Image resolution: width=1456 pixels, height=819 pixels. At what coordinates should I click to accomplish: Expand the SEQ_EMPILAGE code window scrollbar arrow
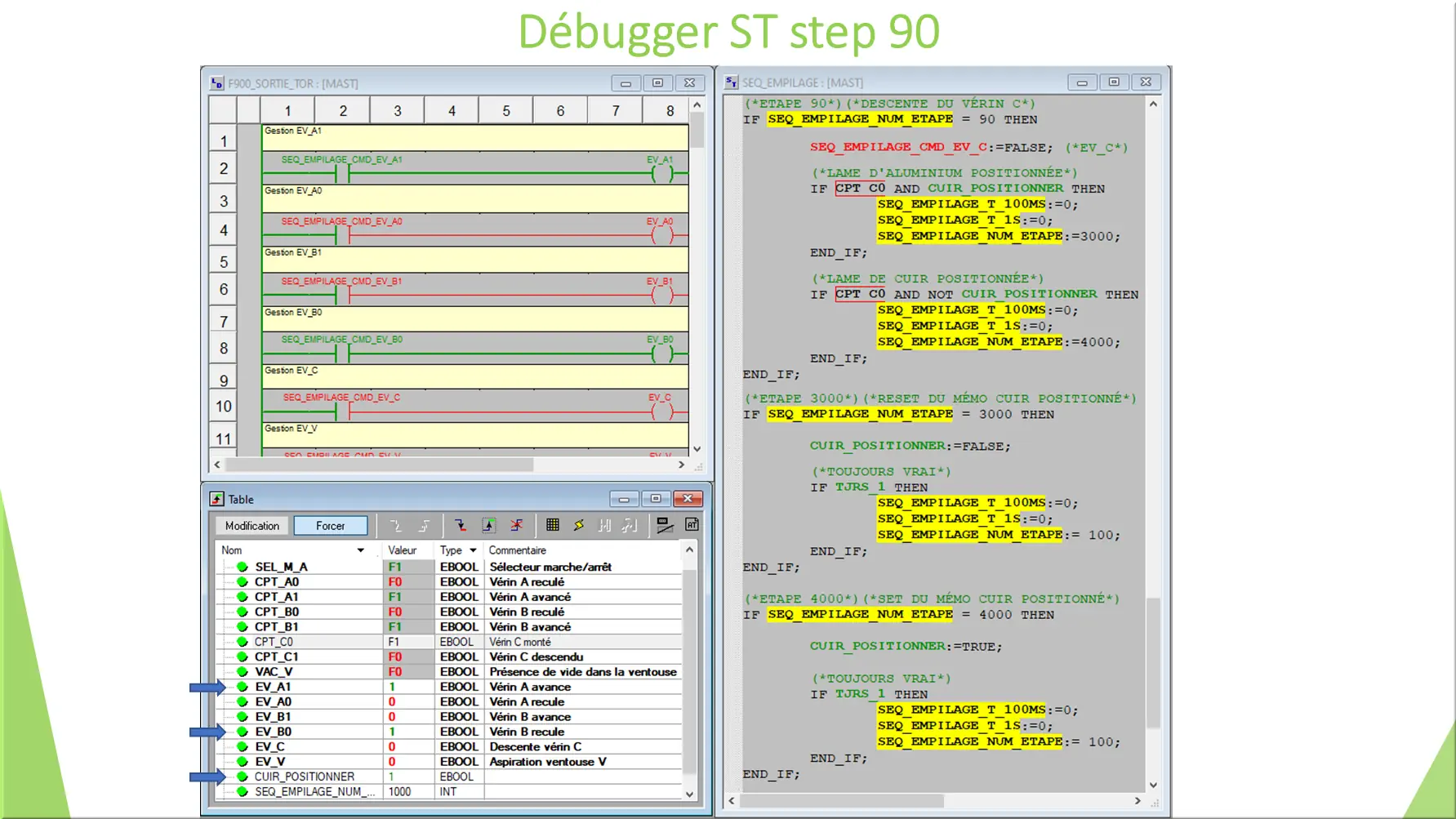pyautogui.click(x=1153, y=105)
